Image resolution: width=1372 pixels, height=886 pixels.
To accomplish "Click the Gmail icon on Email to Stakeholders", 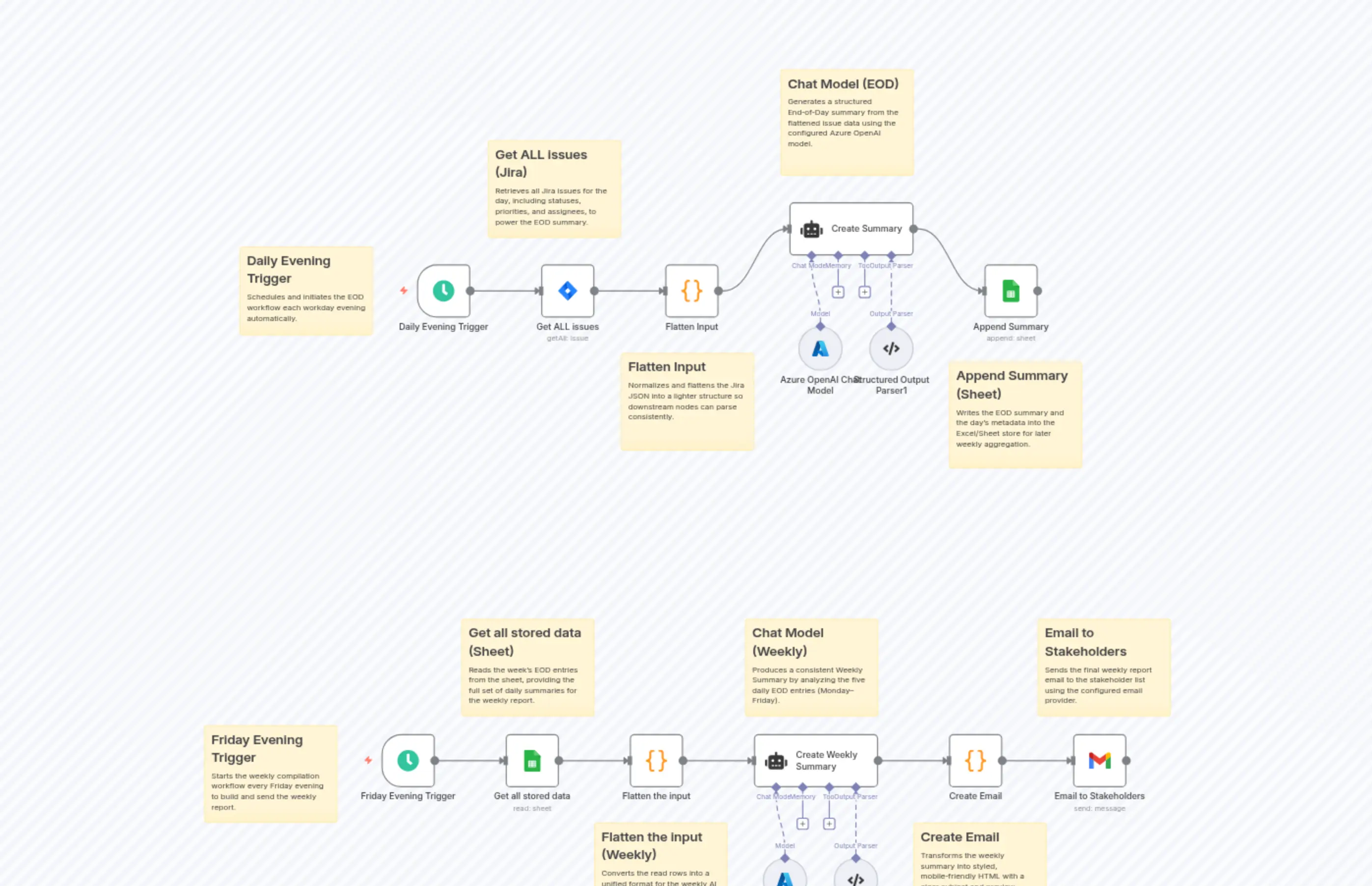I will click(x=1099, y=760).
